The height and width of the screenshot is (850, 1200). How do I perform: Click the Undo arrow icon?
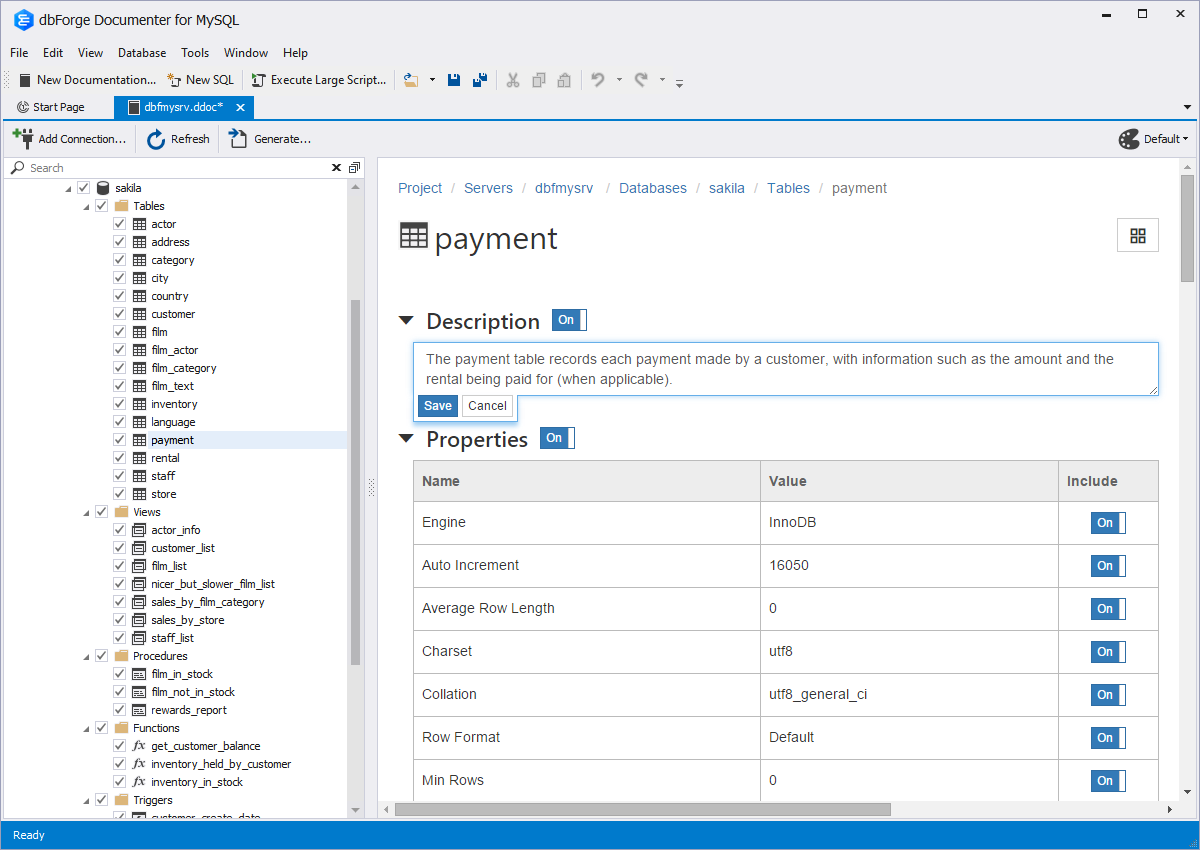coord(598,80)
